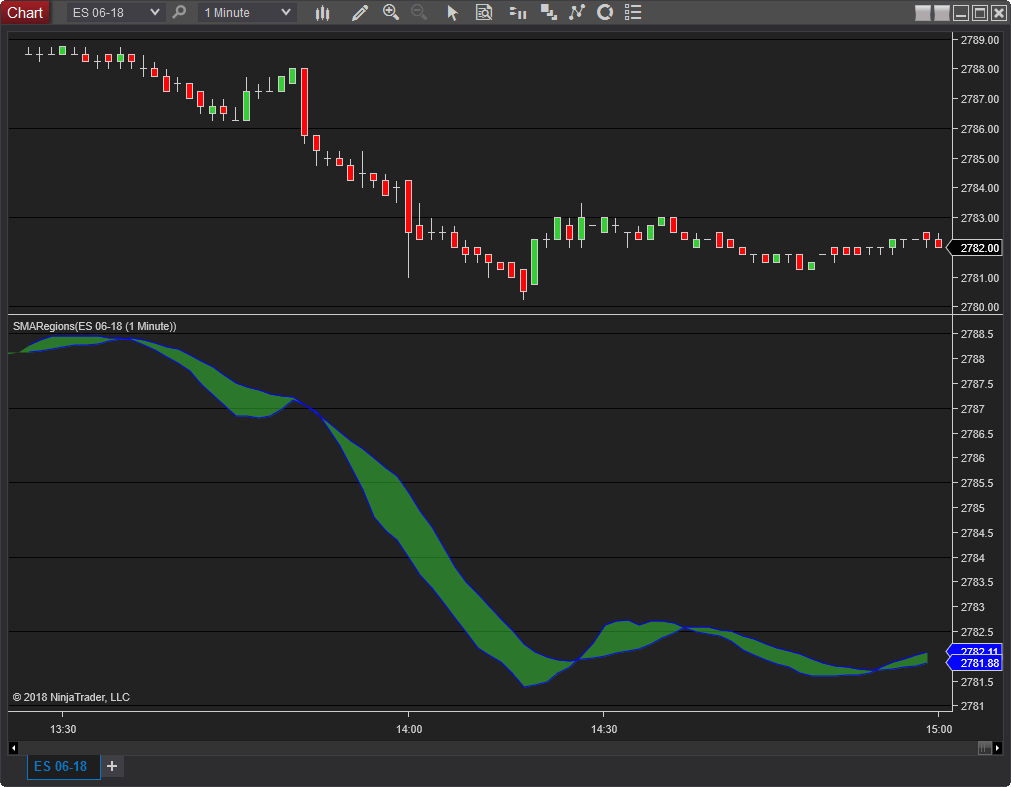
Task: Minimize the chart window
Action: [x=961, y=13]
